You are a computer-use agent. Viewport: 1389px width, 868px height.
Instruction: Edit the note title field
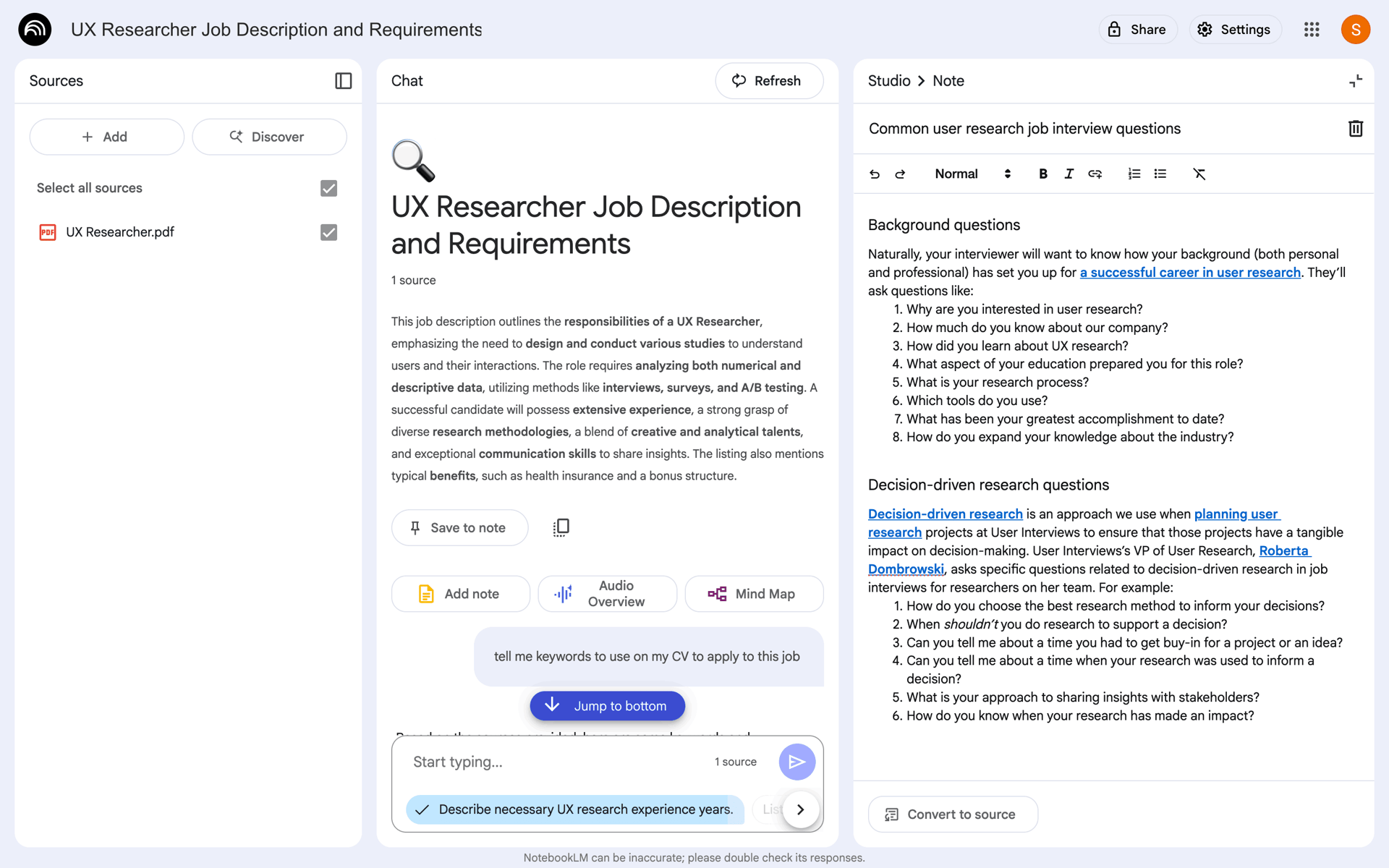click(1100, 129)
